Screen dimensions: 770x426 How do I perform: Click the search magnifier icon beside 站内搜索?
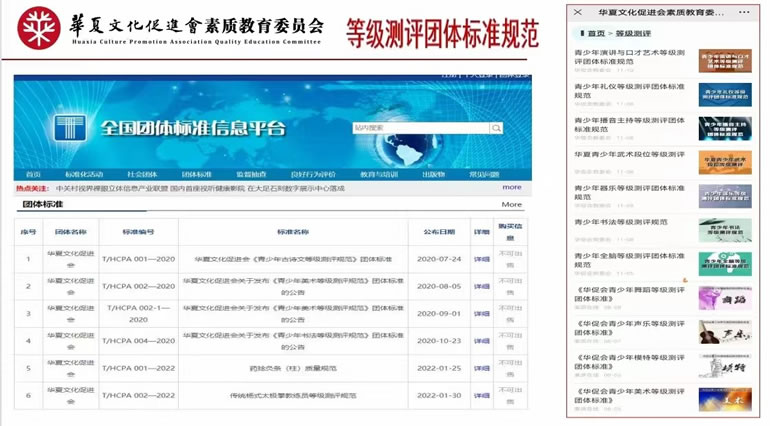coord(496,128)
